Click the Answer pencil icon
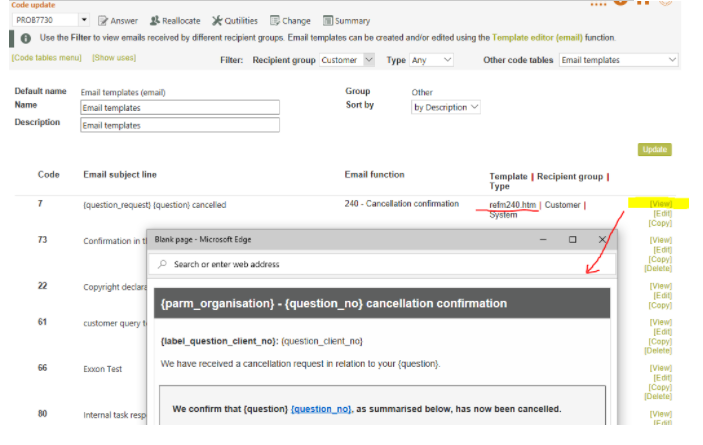 103,21
